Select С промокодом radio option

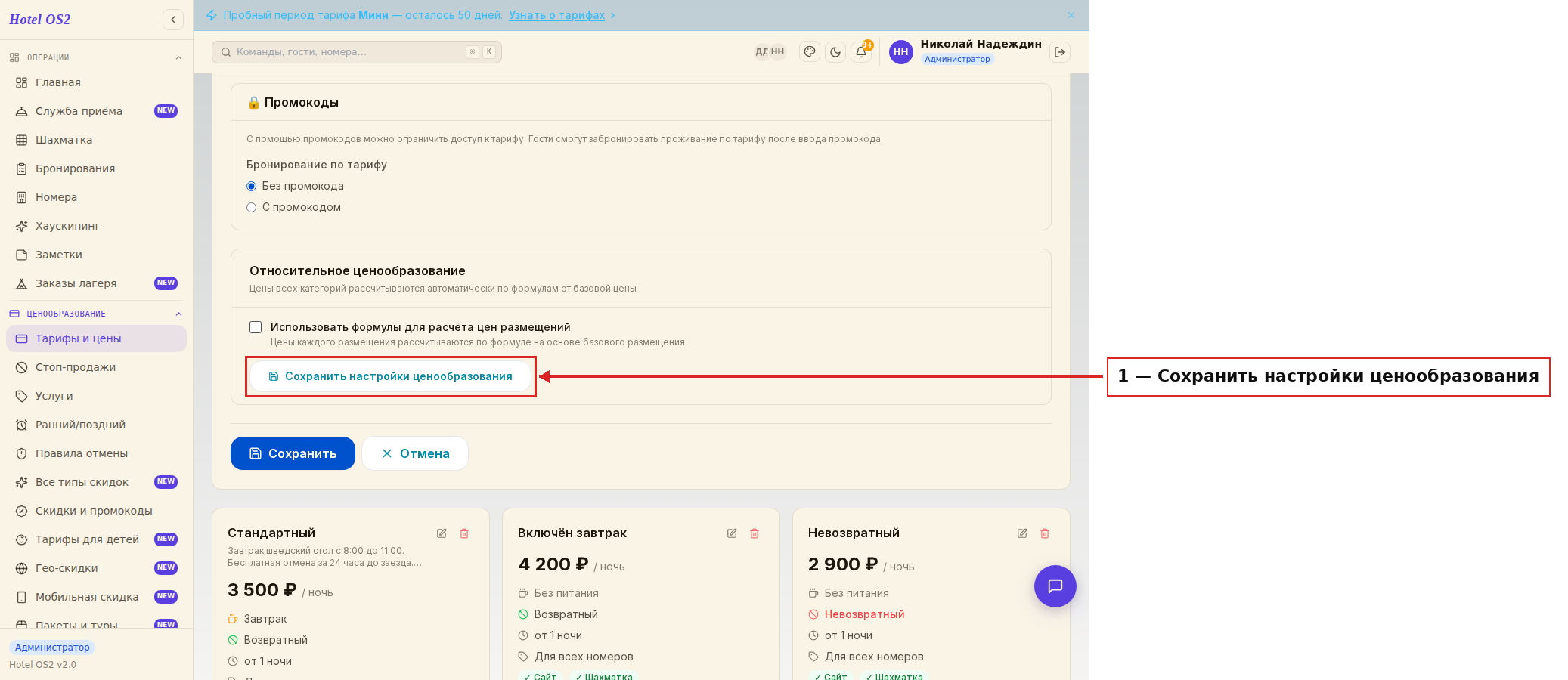252,207
